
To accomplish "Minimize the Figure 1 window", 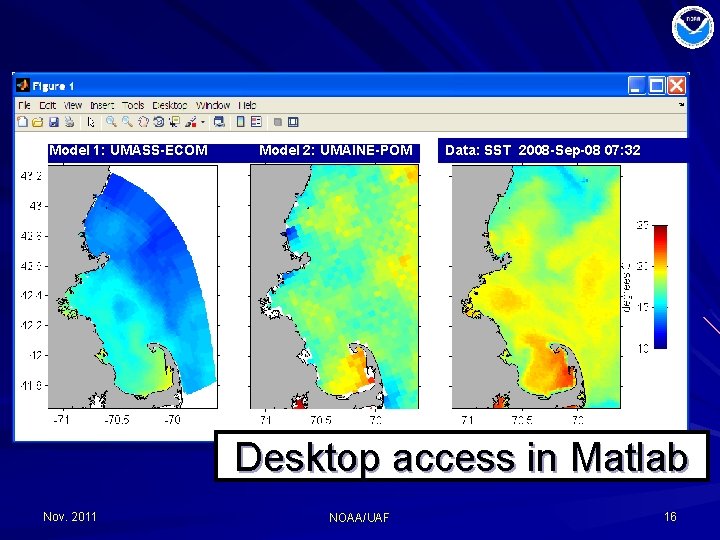I will click(x=636, y=85).
